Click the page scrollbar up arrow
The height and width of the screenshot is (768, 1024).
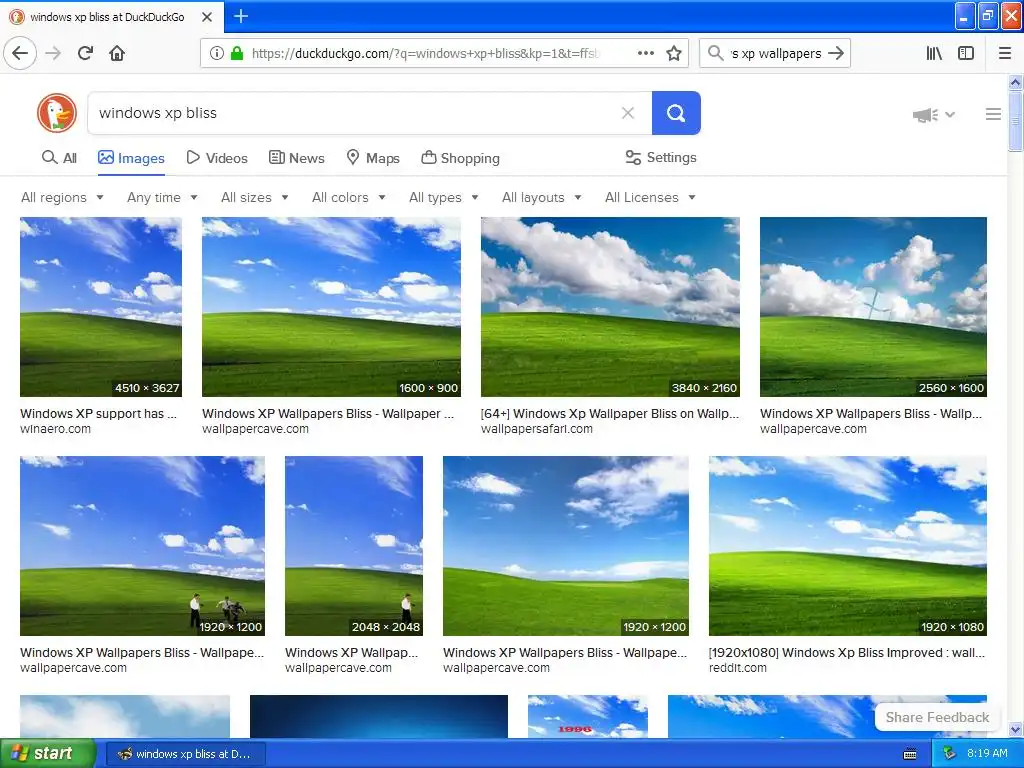click(x=1015, y=82)
